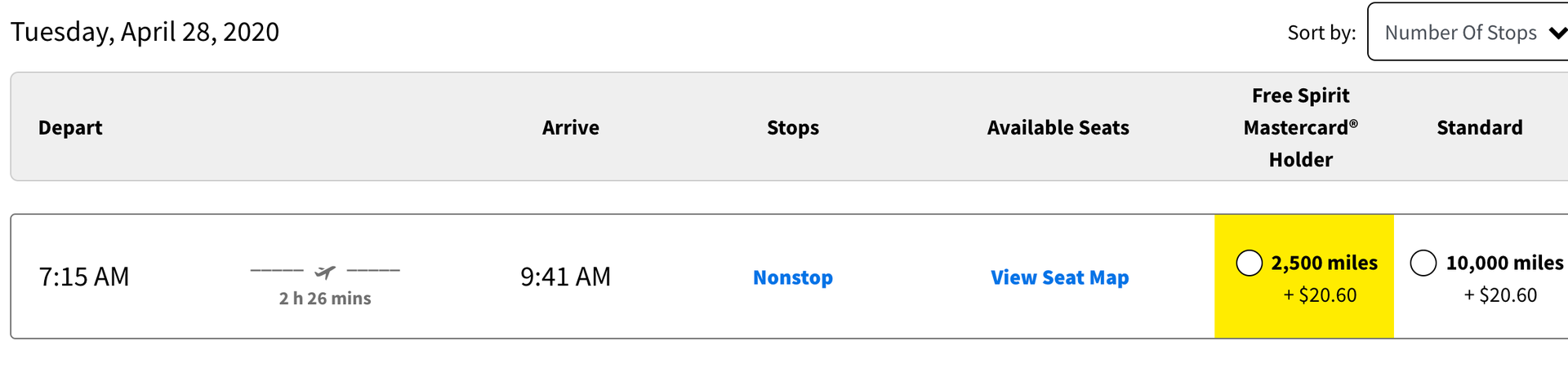Open the Number Of Stops sort dropdown
This screenshot has height=372, width=1568.
pyautogui.click(x=1460, y=33)
